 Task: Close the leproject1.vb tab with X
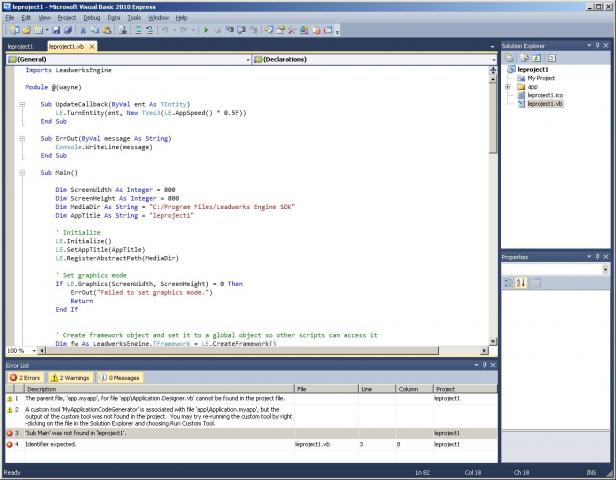93,46
